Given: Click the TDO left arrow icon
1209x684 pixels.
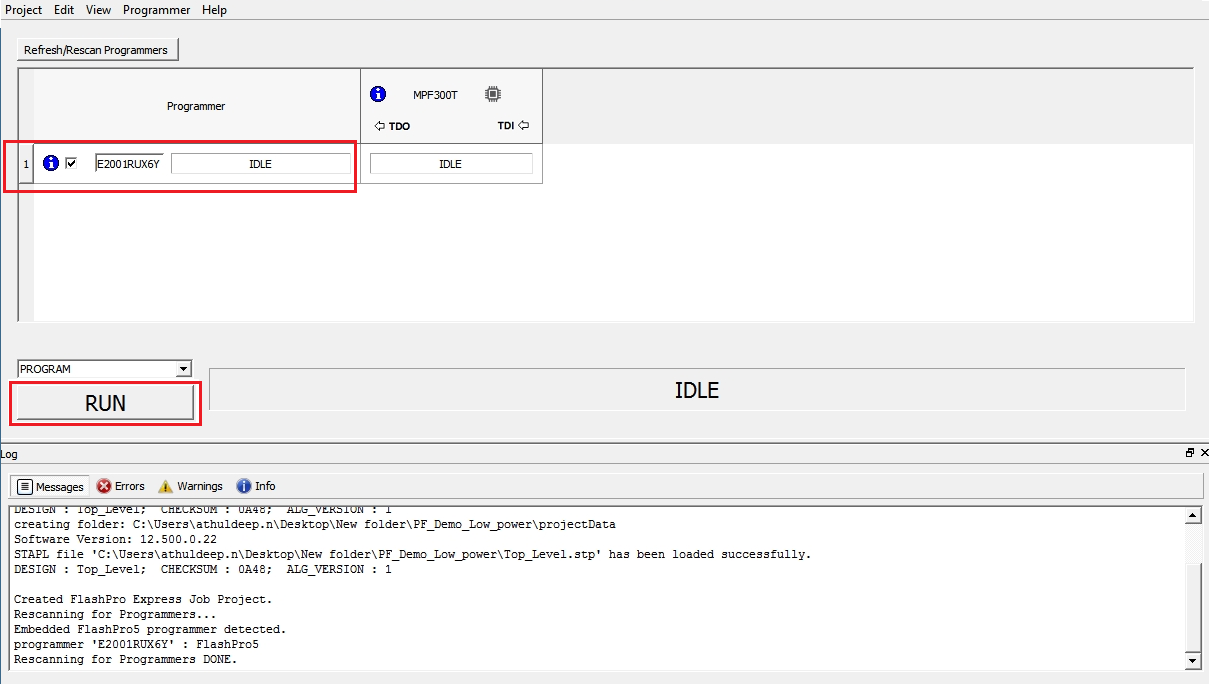Looking at the screenshot, I should (x=380, y=126).
